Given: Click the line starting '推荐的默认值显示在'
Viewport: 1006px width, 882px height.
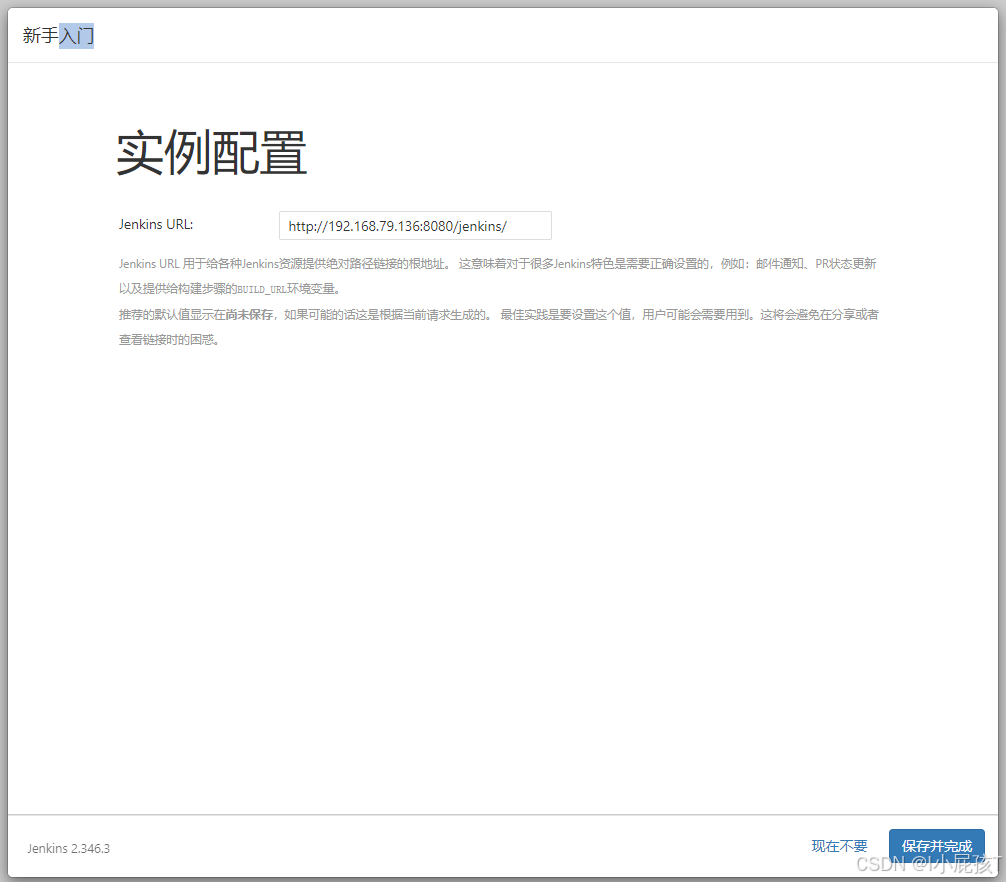Looking at the screenshot, I should [499, 314].
